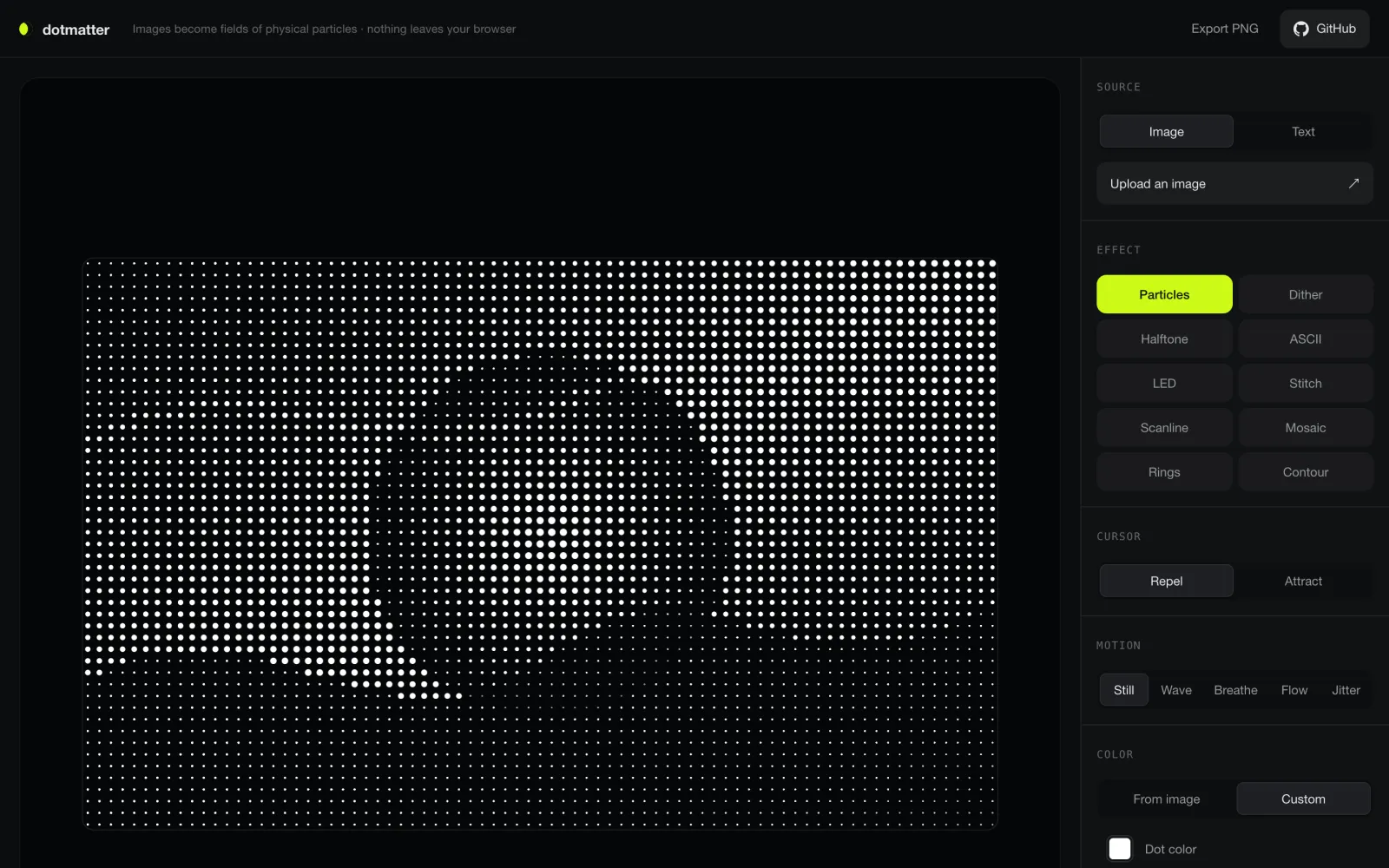
Task: Set motion to Breathe
Action: click(x=1235, y=690)
